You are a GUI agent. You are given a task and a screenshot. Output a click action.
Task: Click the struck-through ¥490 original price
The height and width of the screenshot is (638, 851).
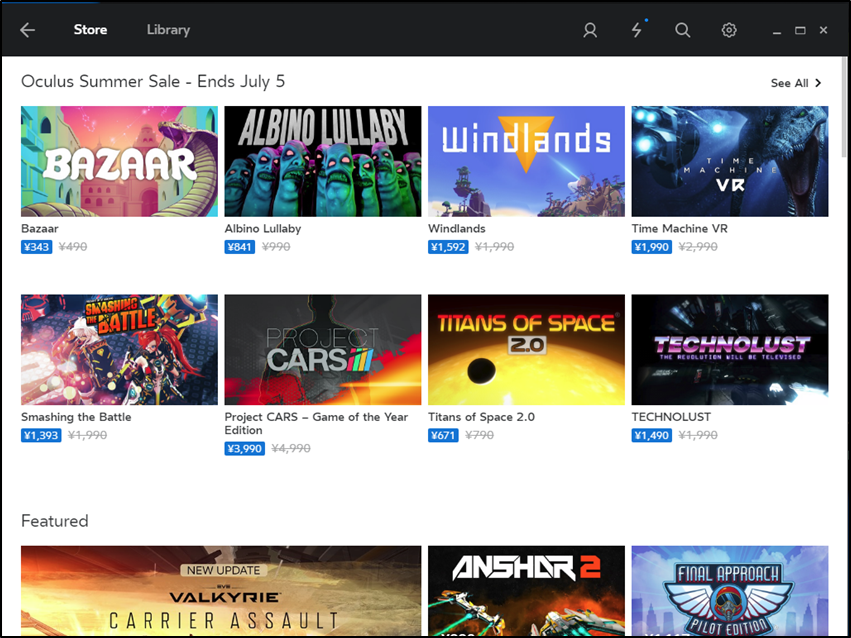[x=73, y=247]
